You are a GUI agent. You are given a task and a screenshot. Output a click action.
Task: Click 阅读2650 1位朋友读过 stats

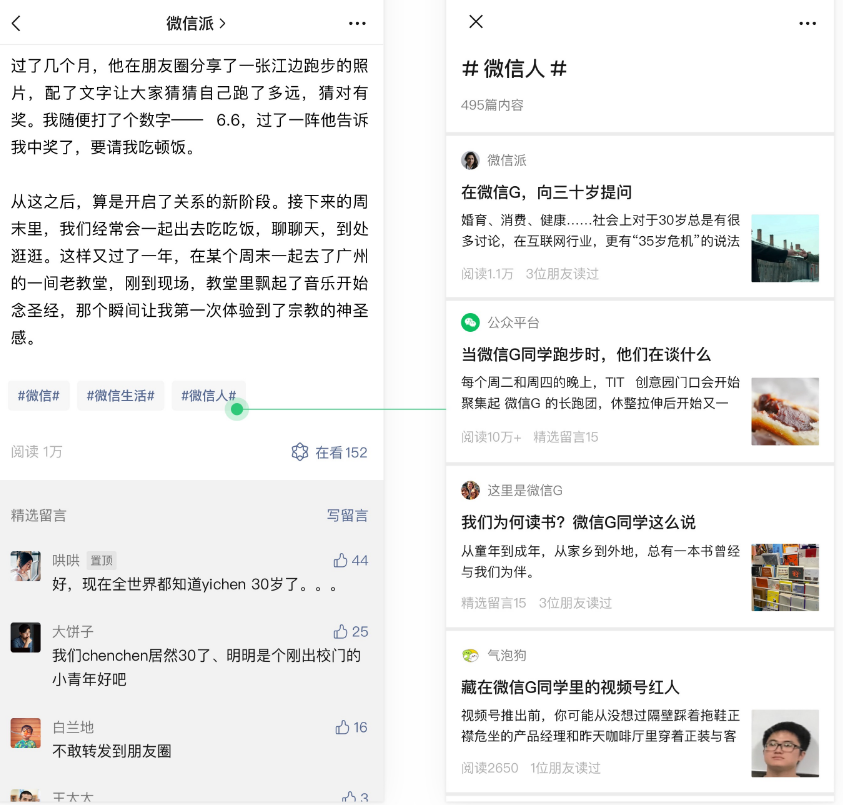click(531, 768)
